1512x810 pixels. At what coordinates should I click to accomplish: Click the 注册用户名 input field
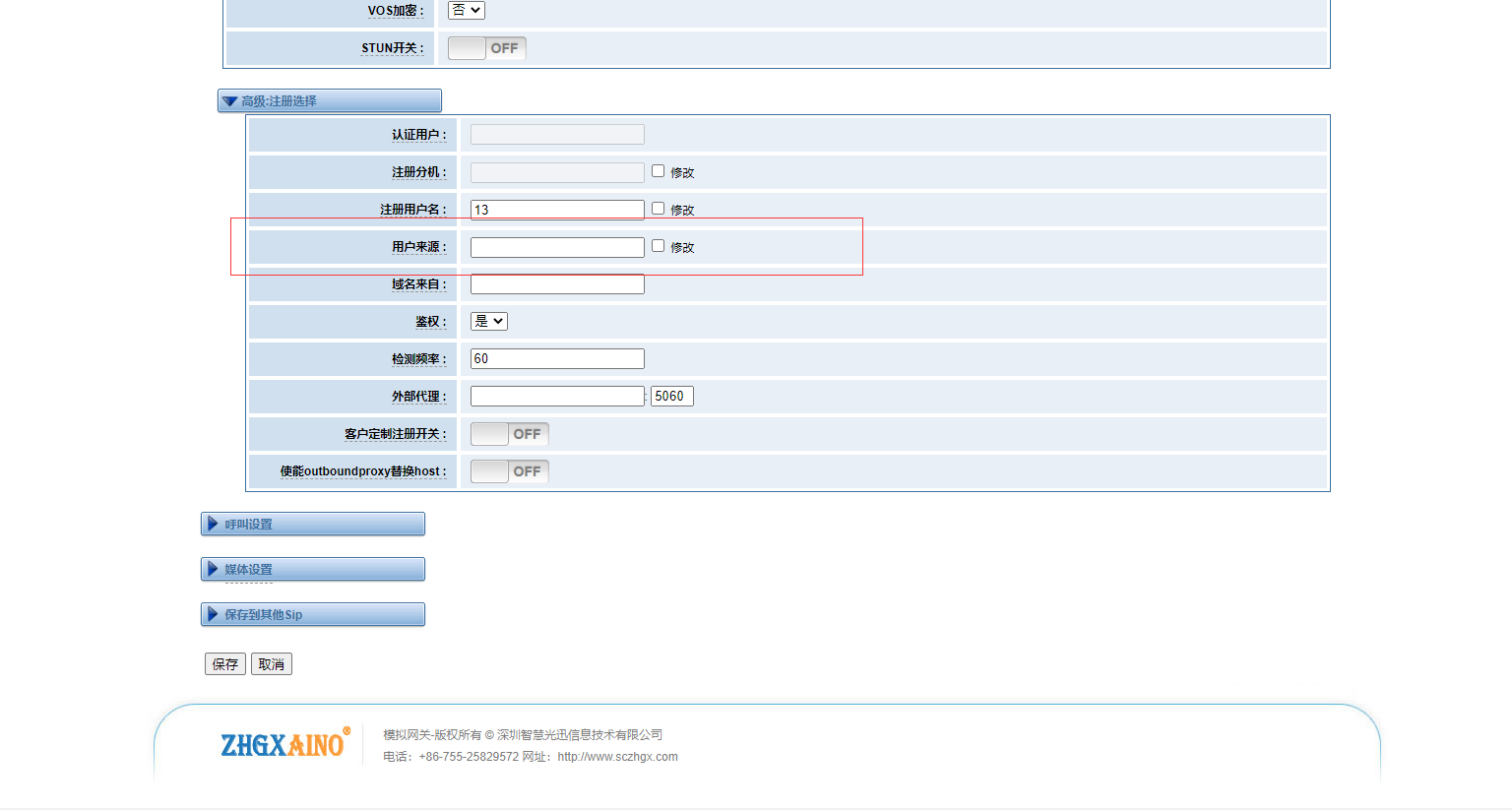point(557,210)
